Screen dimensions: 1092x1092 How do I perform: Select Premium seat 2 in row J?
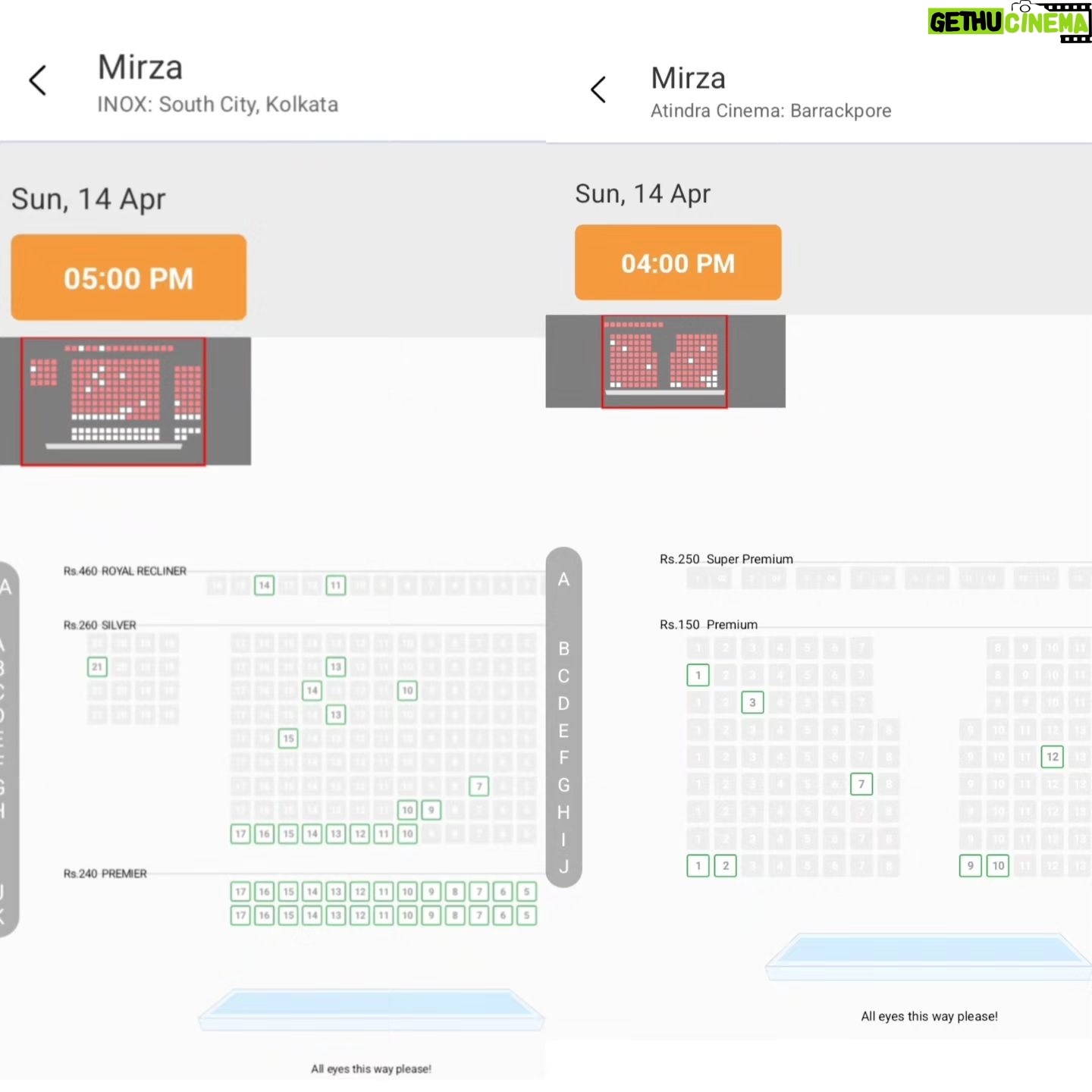(x=726, y=865)
